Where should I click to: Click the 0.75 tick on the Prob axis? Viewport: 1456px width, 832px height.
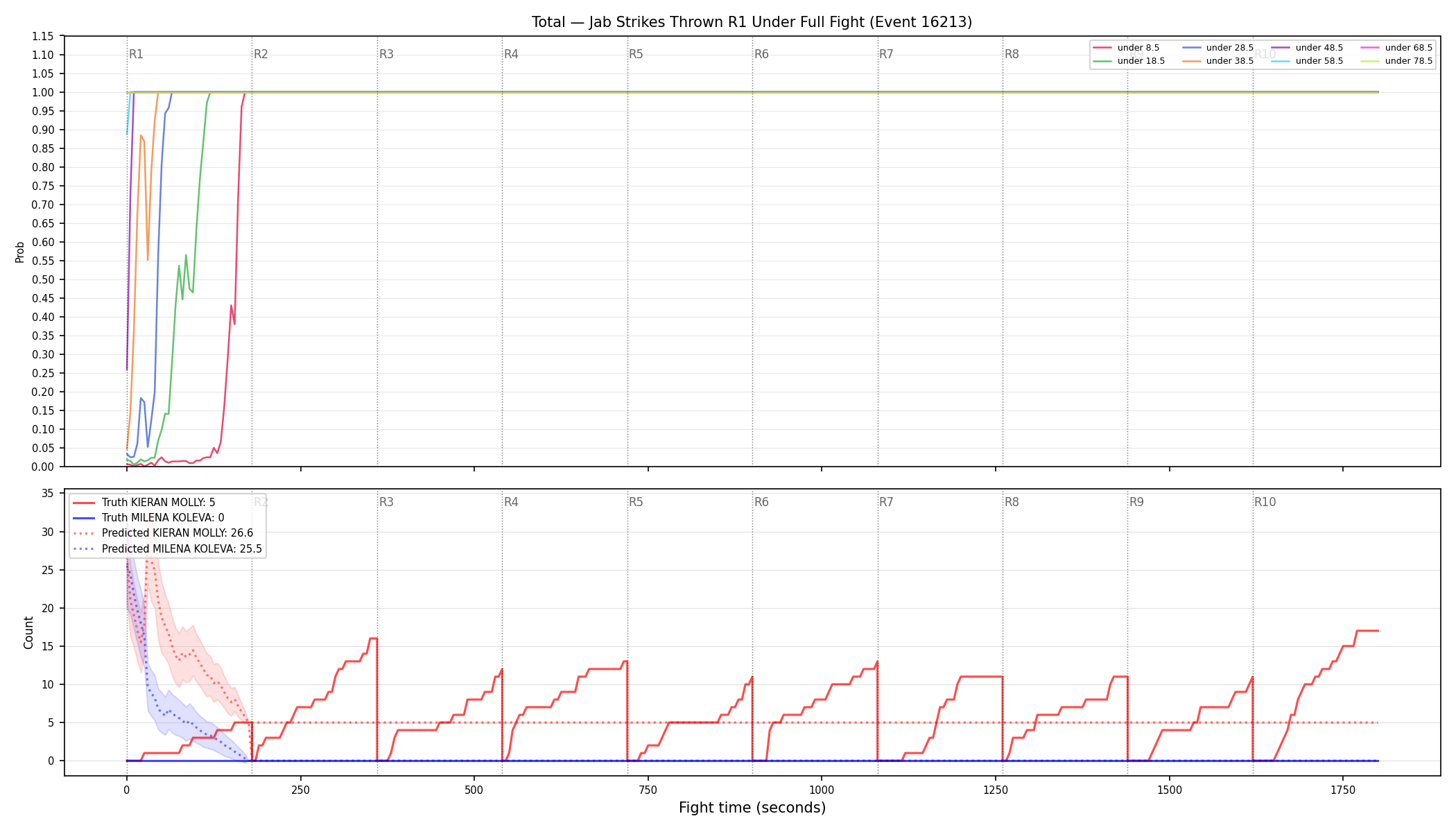tap(43, 186)
